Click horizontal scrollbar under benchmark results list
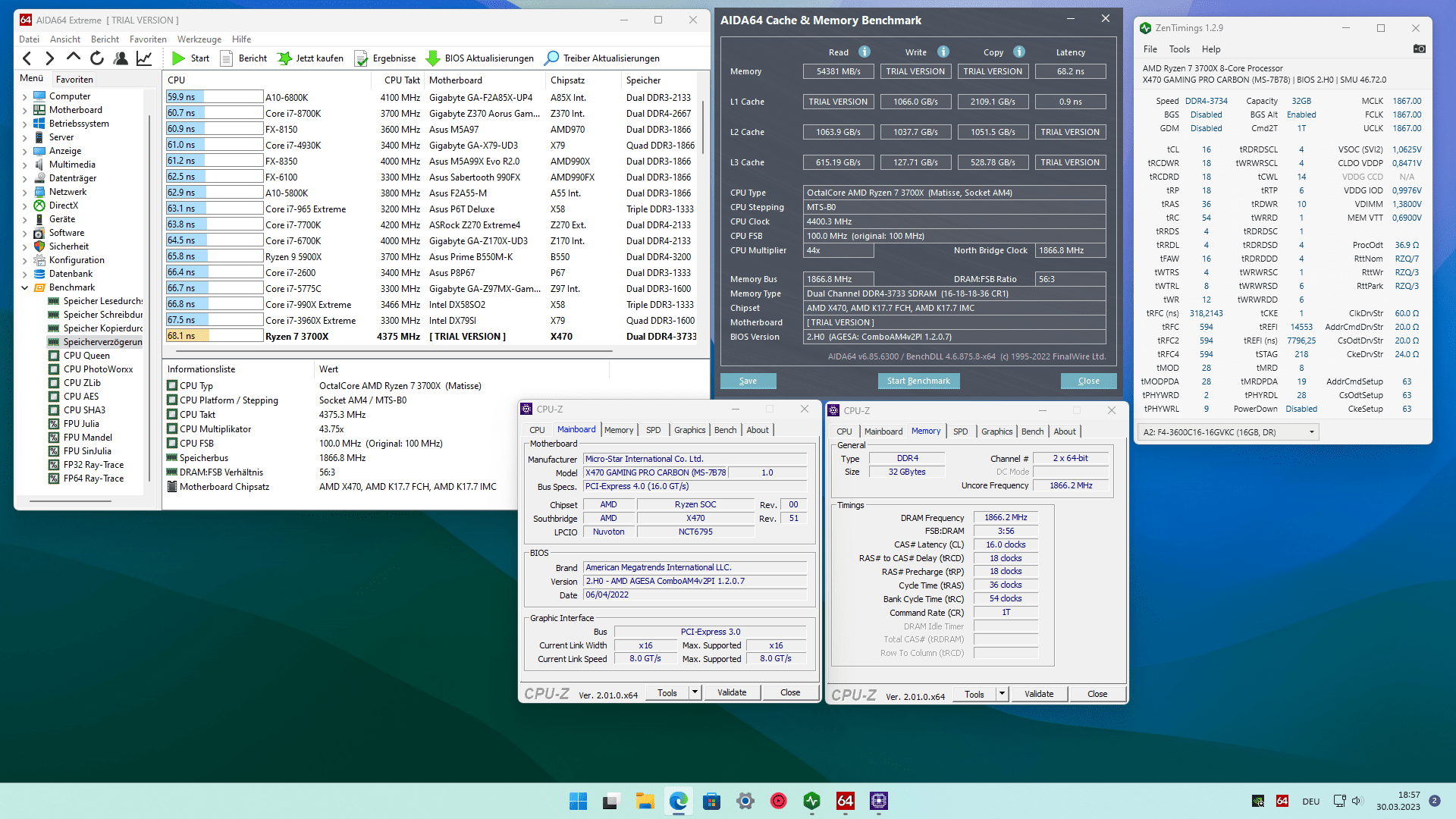1456x819 pixels. click(x=394, y=351)
